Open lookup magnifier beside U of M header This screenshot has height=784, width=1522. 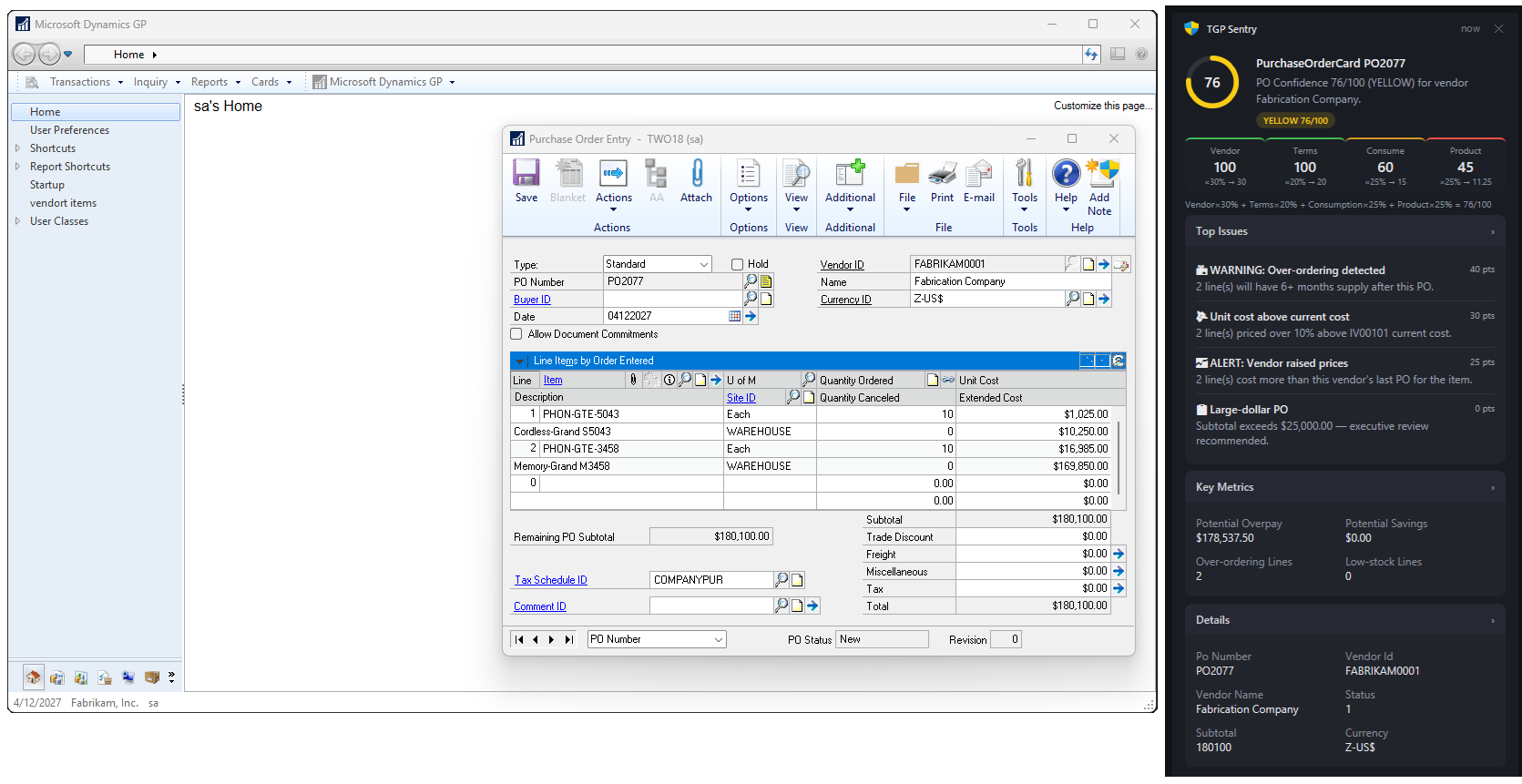coord(809,380)
